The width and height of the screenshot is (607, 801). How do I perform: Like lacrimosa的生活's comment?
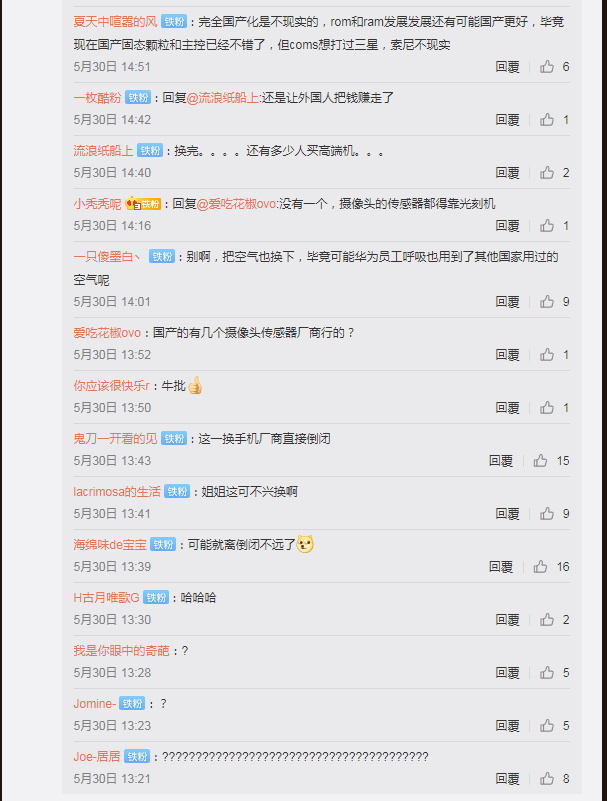point(547,513)
